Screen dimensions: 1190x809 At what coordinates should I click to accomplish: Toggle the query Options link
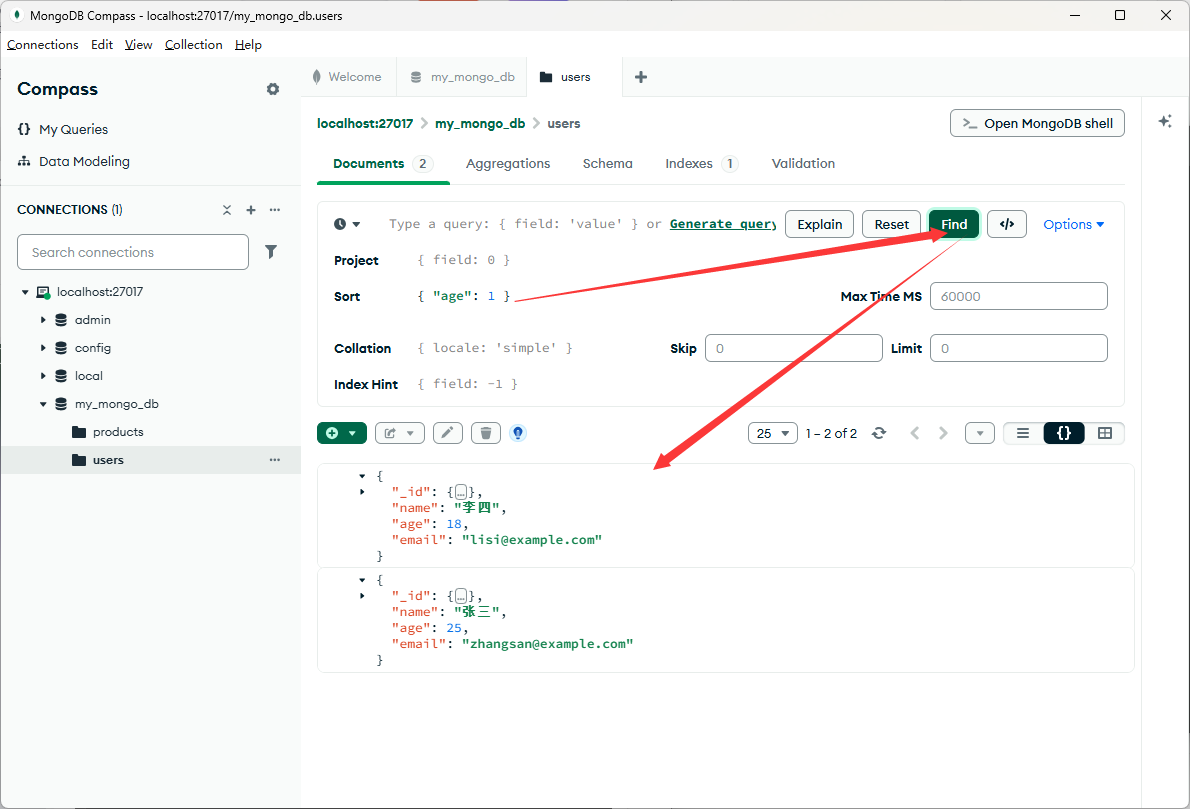pos(1073,224)
